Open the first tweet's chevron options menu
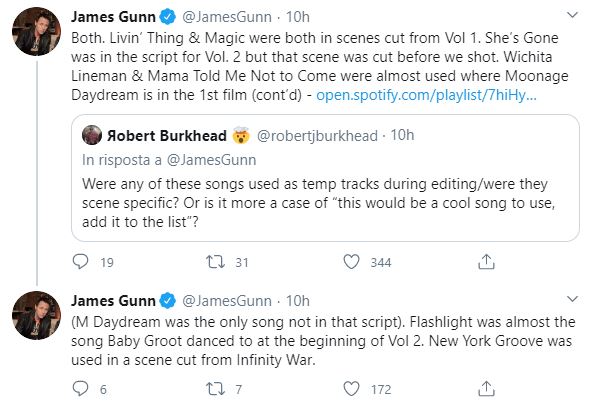The height and width of the screenshot is (406, 593). pyautogui.click(x=573, y=15)
